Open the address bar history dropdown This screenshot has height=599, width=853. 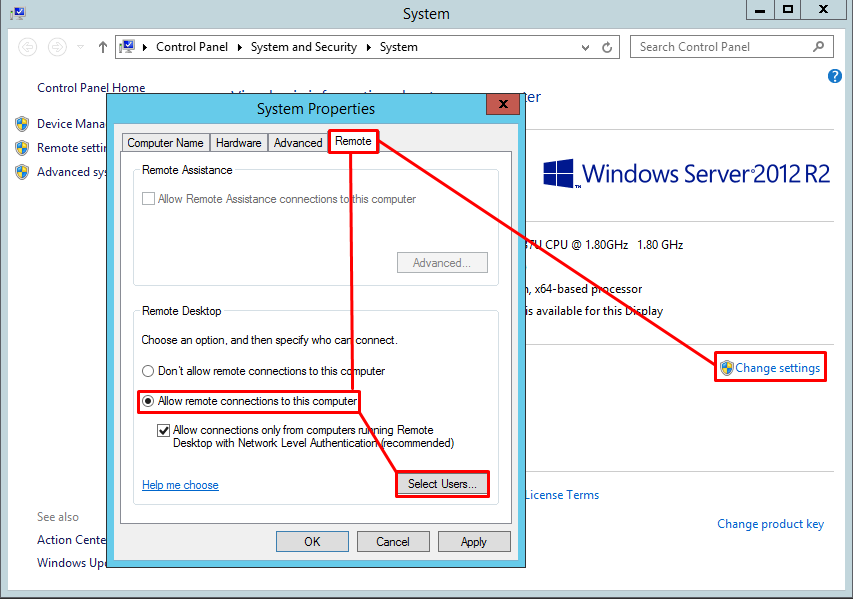585,46
